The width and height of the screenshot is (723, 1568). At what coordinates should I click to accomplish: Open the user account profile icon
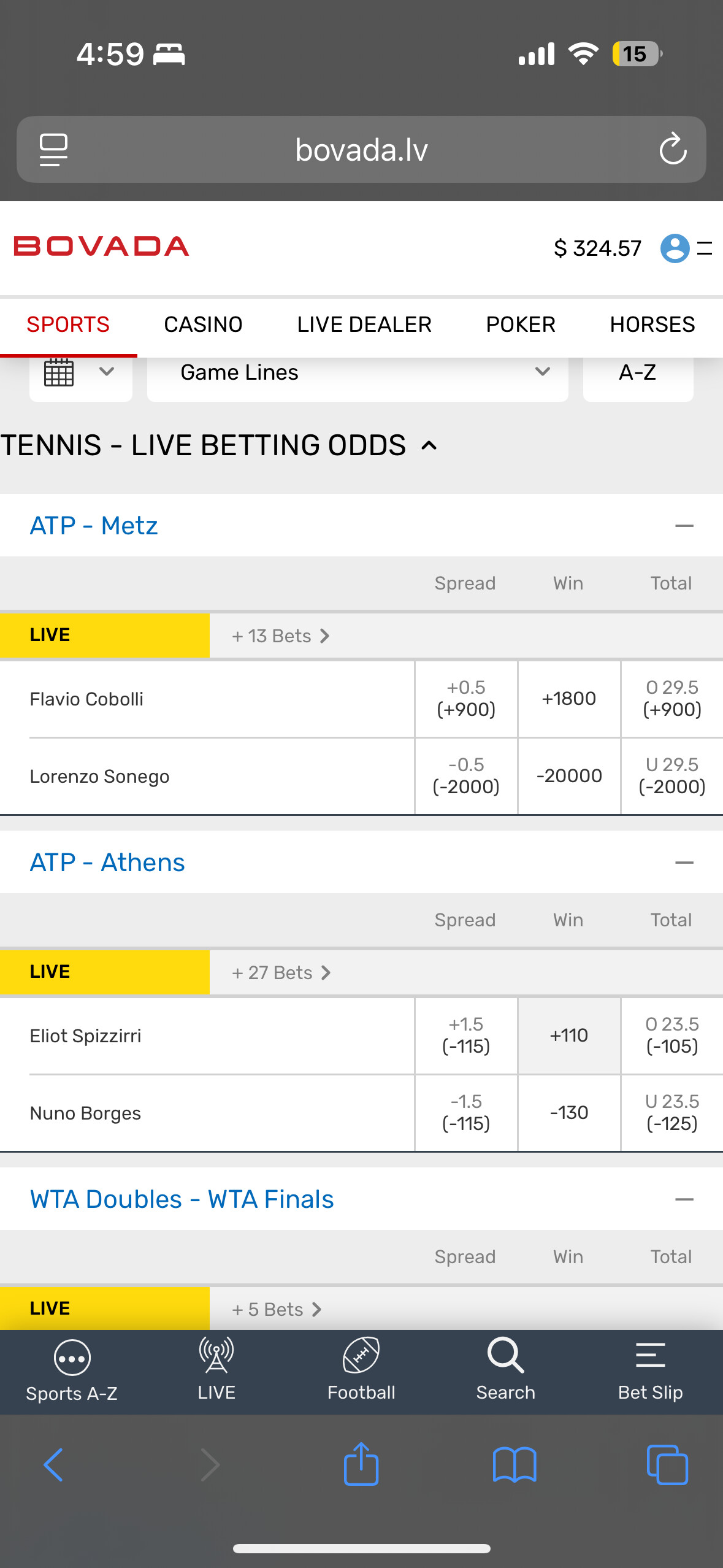pos(675,248)
